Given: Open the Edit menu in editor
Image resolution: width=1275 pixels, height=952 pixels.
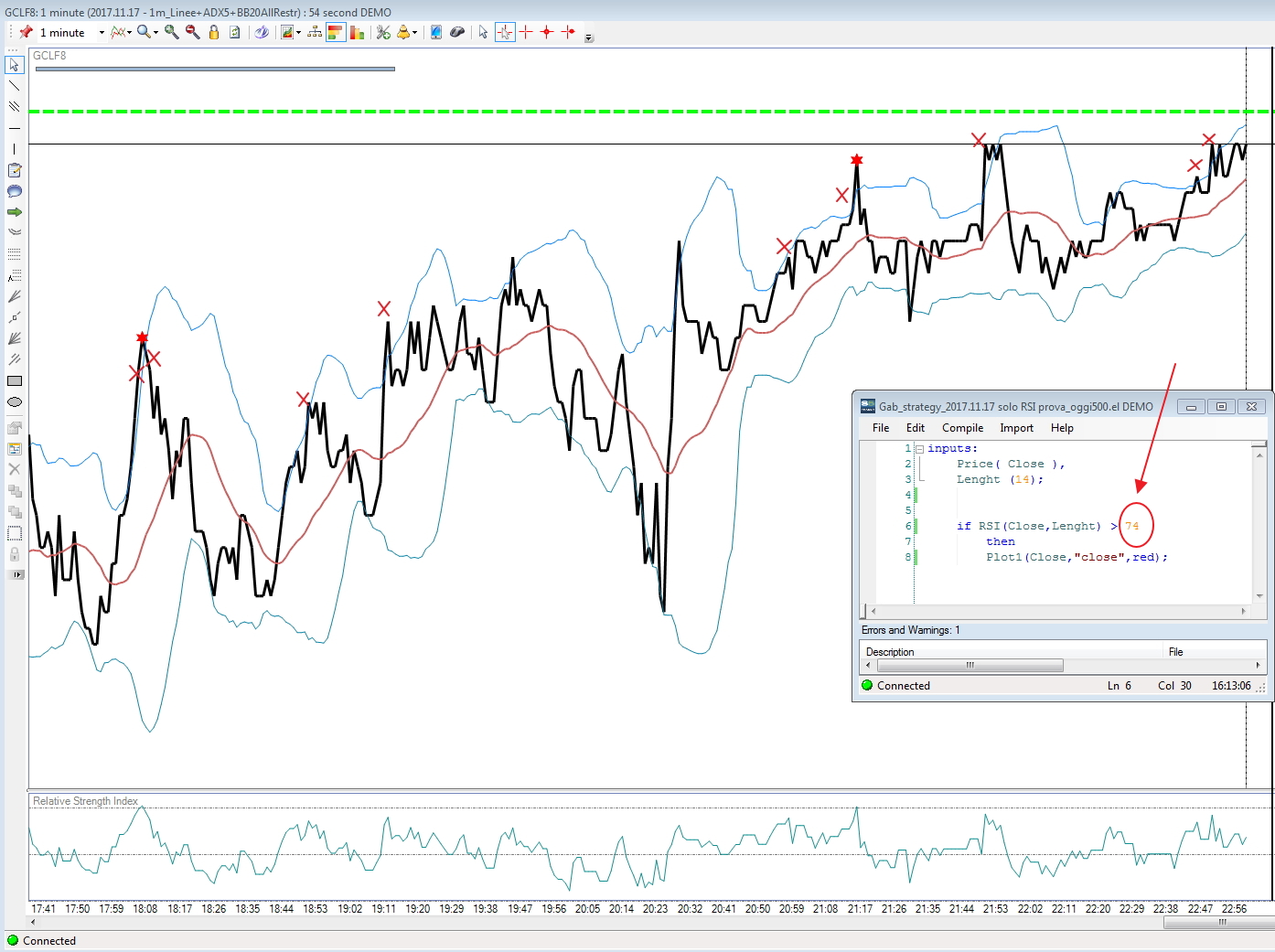Looking at the screenshot, I should tap(916, 428).
